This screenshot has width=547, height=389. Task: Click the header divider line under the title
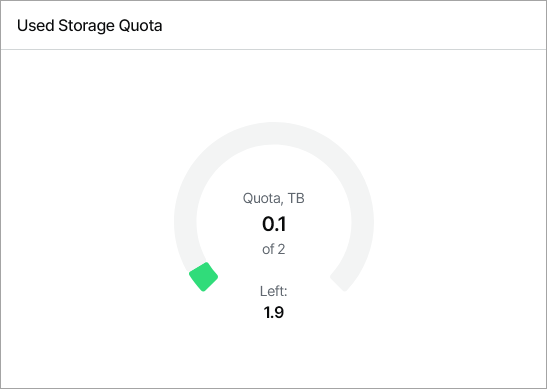pyautogui.click(x=274, y=50)
